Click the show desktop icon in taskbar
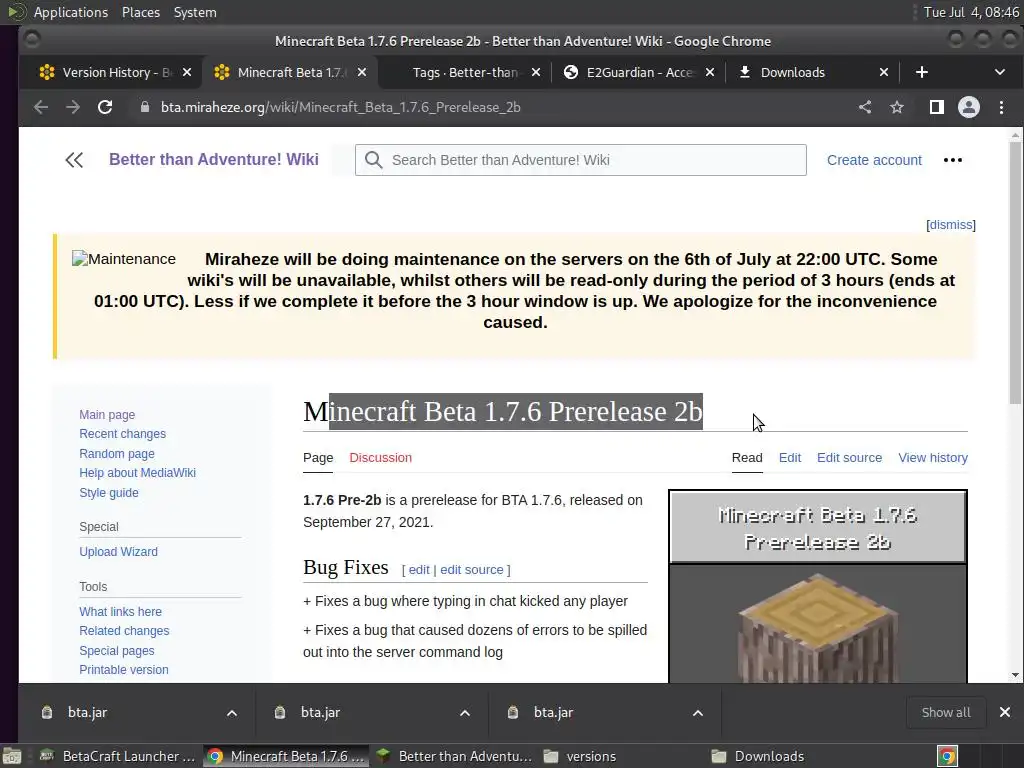Image resolution: width=1024 pixels, height=768 pixels. tap(11, 756)
